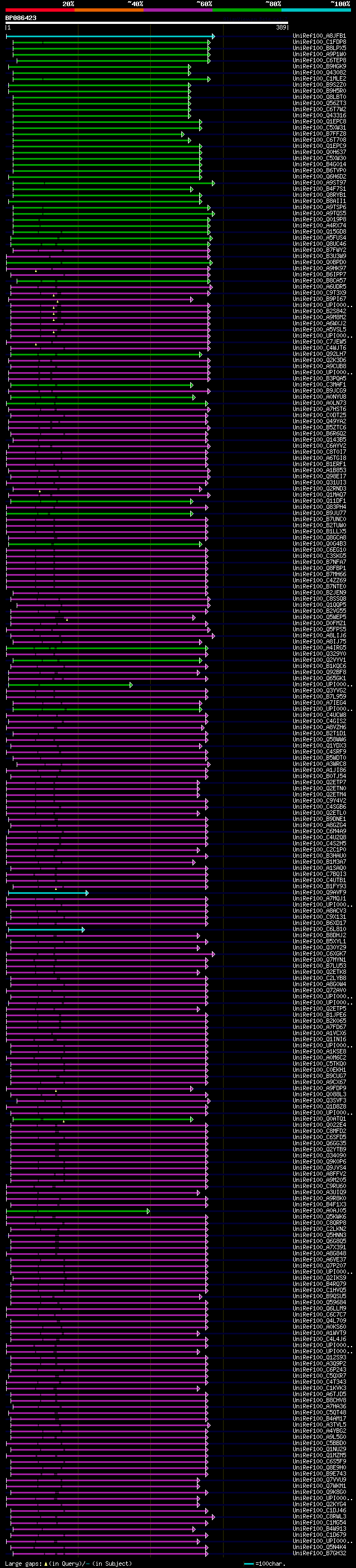Select subject label UniRef100_B1ERF1

(319, 464)
